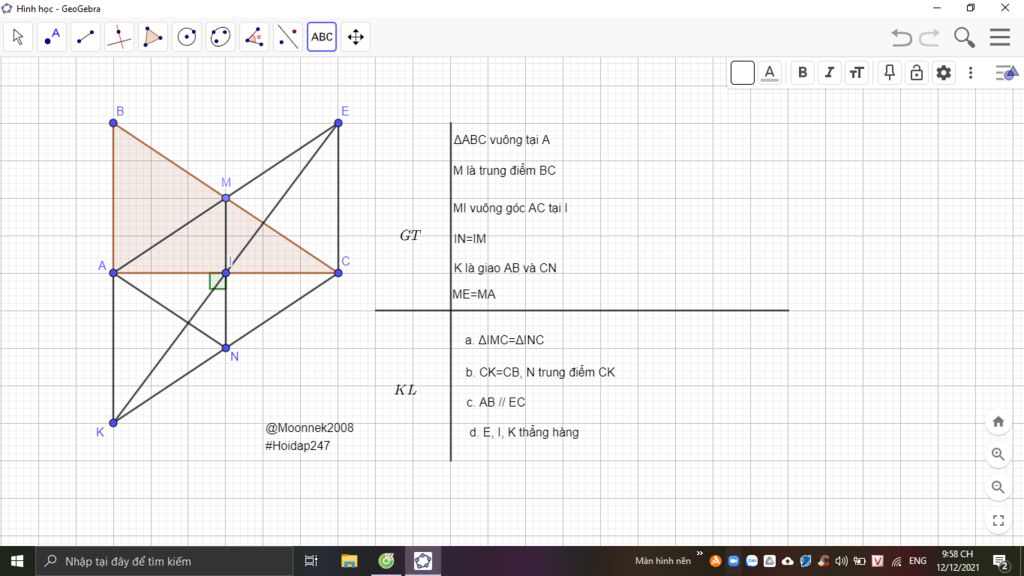1024x576 pixels.
Task: Toggle the style bar view panel
Action: [x=1006, y=72]
